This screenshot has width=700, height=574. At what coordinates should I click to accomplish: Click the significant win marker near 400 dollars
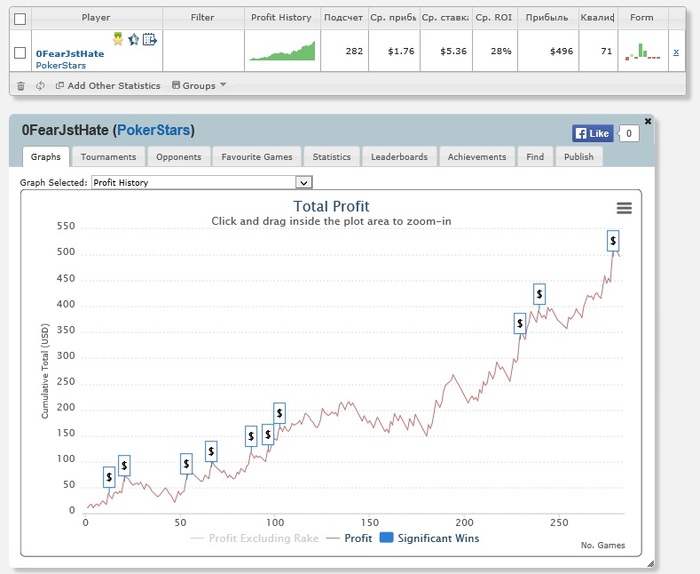pos(539,294)
